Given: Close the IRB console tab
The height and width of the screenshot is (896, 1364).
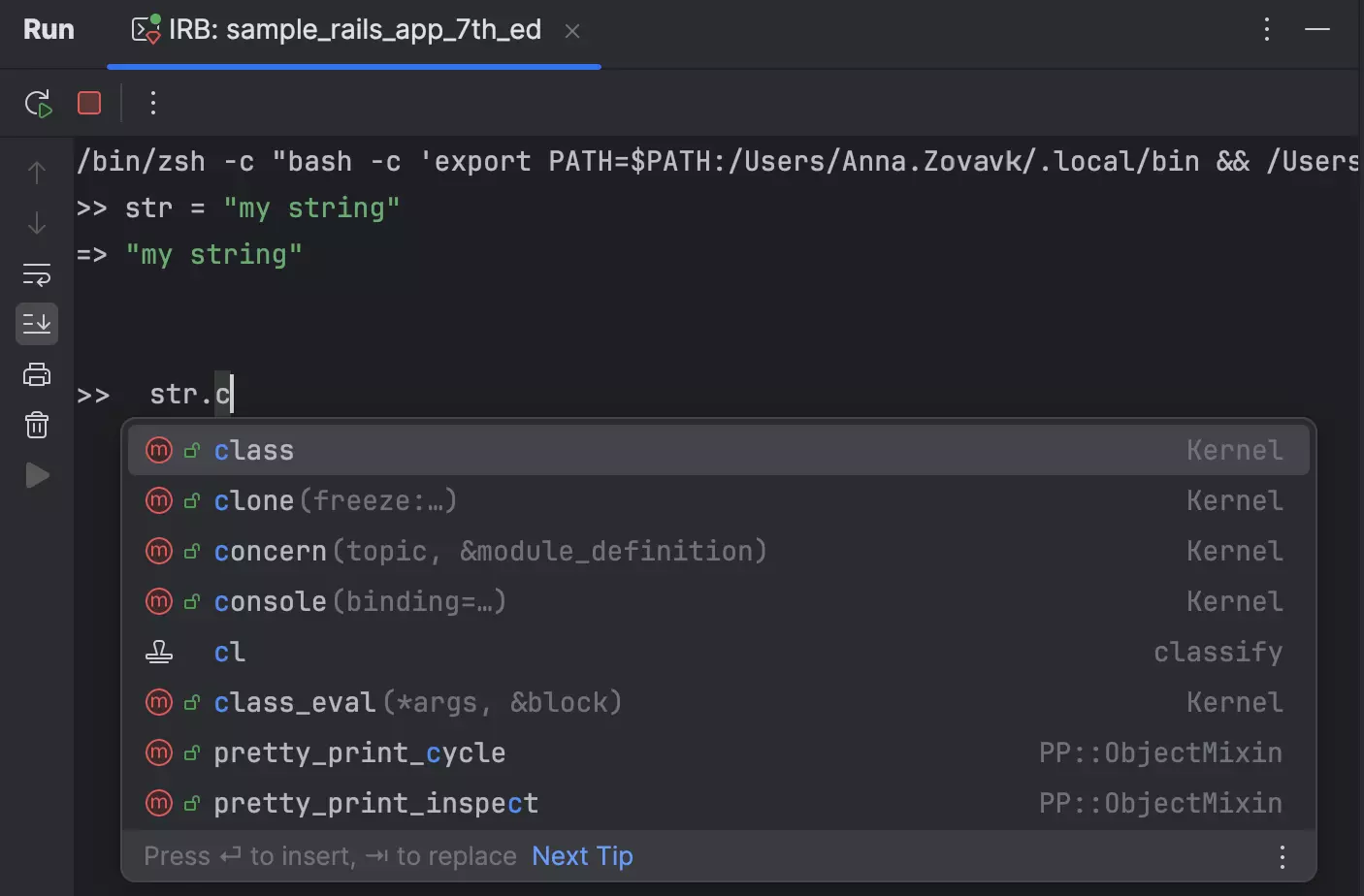Looking at the screenshot, I should click(x=572, y=30).
